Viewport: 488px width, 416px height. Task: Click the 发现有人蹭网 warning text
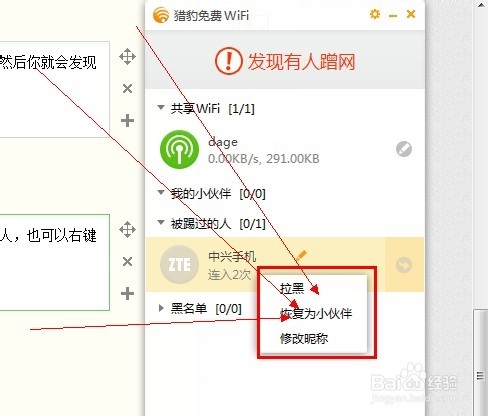coord(301,61)
